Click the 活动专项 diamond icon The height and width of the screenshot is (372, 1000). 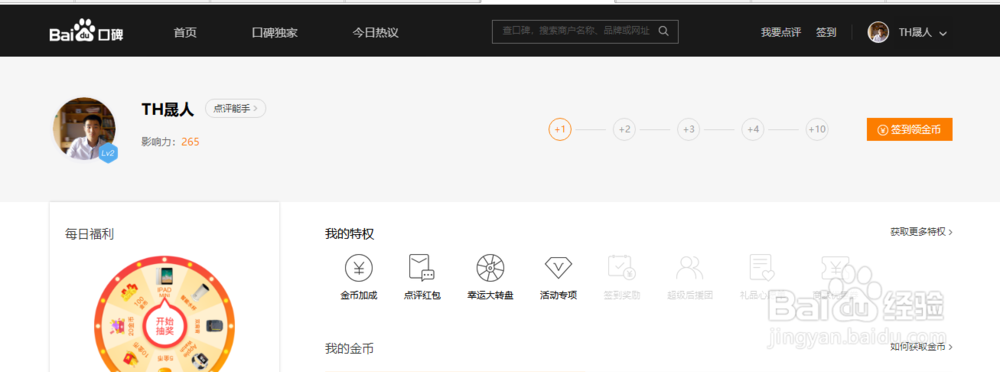pyautogui.click(x=558, y=267)
